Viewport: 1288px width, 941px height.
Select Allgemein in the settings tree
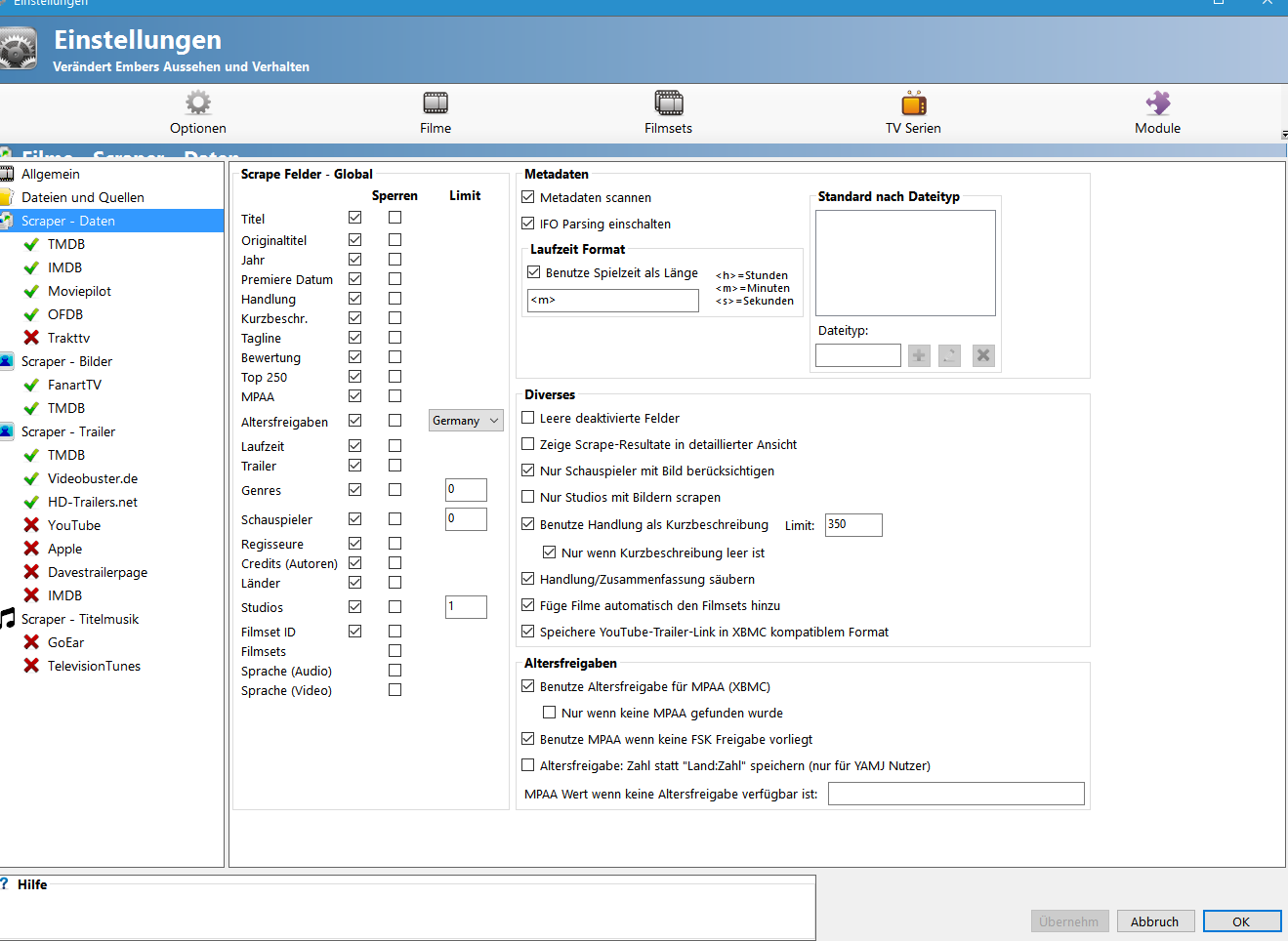[x=51, y=174]
